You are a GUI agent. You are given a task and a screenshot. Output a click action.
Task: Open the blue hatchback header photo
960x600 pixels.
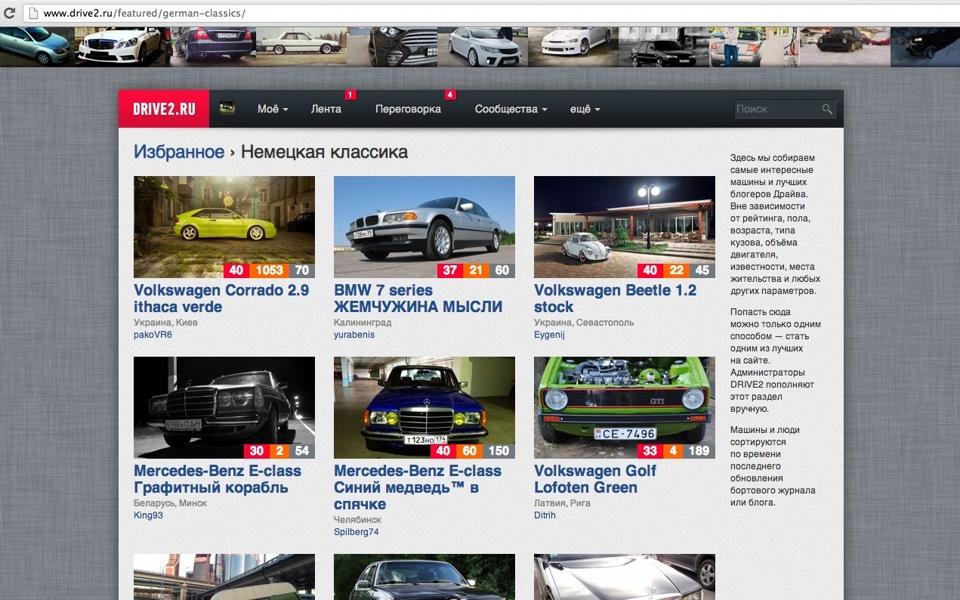[x=37, y=46]
